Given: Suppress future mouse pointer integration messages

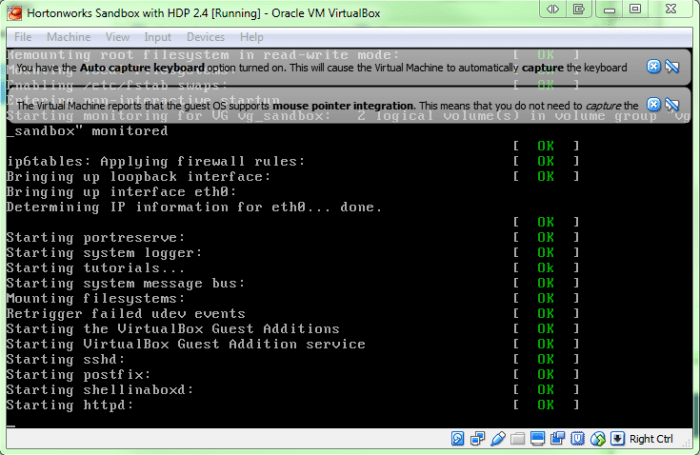Looking at the screenshot, I should coord(672,105).
